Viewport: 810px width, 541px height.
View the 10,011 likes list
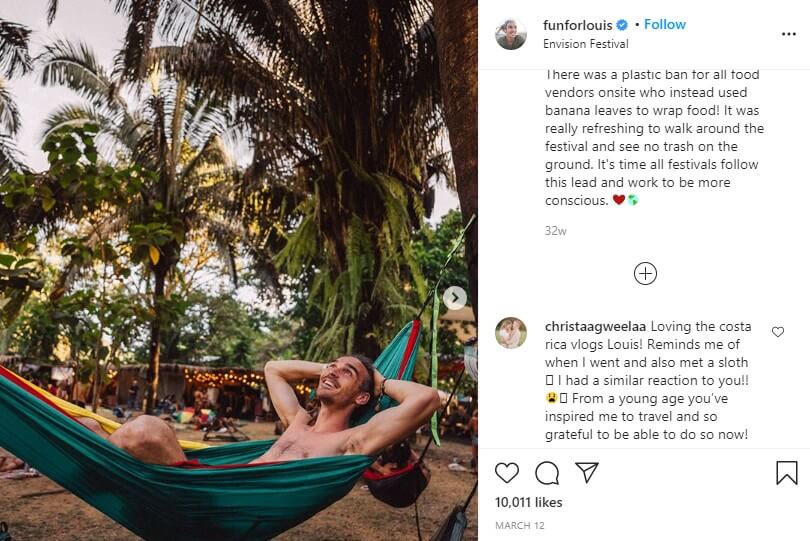(x=528, y=502)
